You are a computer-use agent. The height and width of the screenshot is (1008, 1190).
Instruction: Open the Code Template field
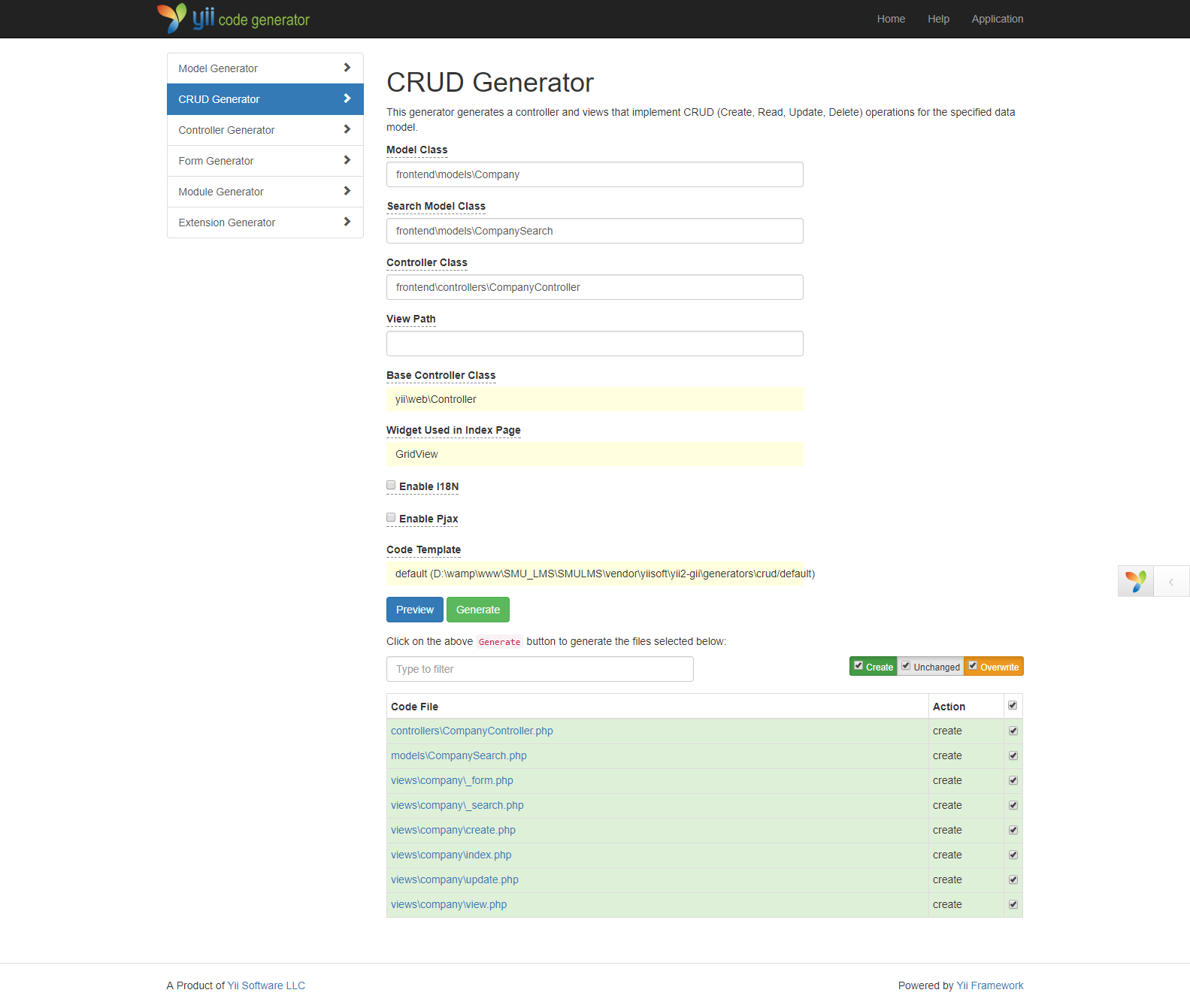(595, 574)
